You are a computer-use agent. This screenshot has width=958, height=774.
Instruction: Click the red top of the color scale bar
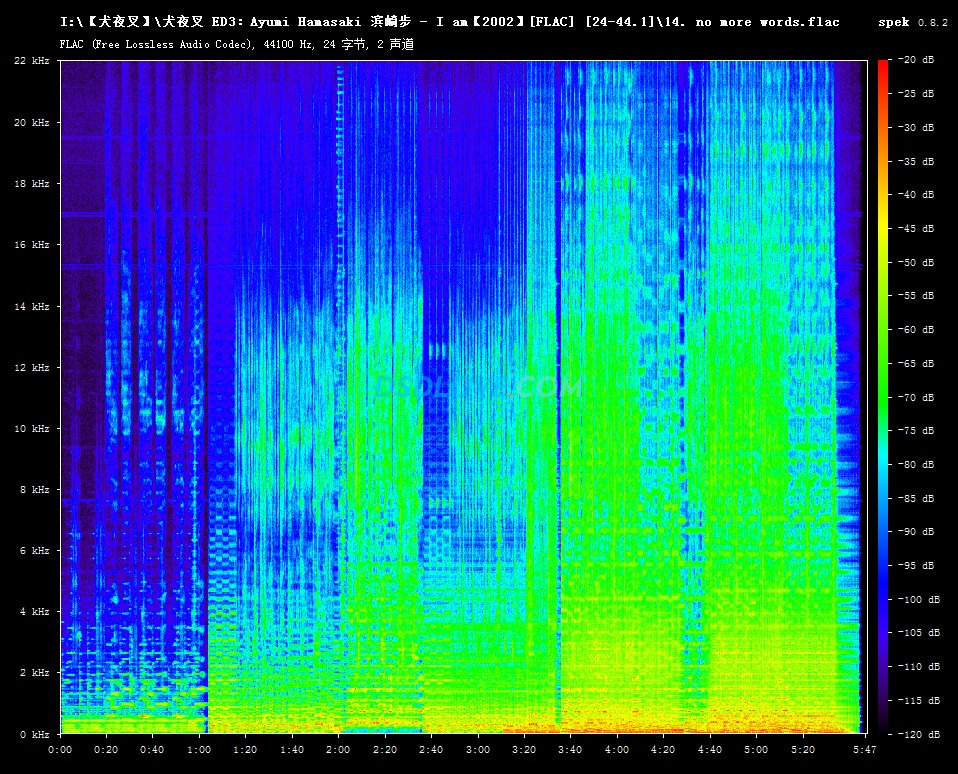882,68
